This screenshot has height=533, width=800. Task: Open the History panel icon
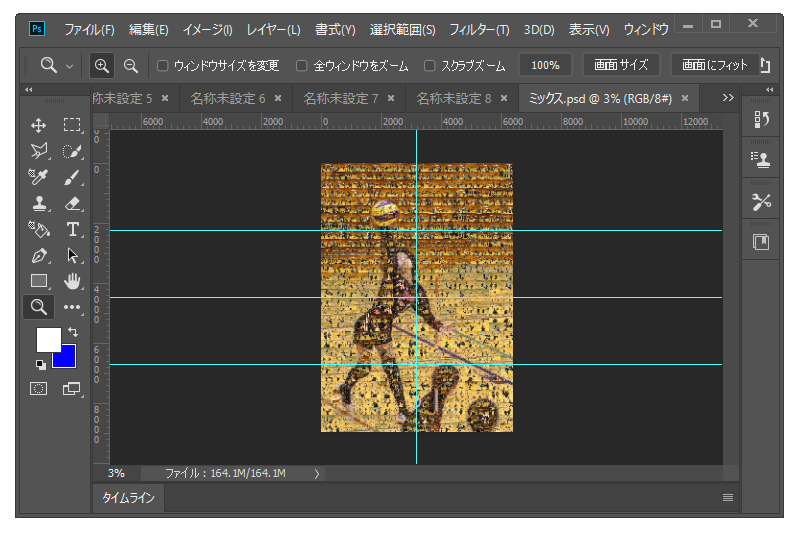point(761,119)
